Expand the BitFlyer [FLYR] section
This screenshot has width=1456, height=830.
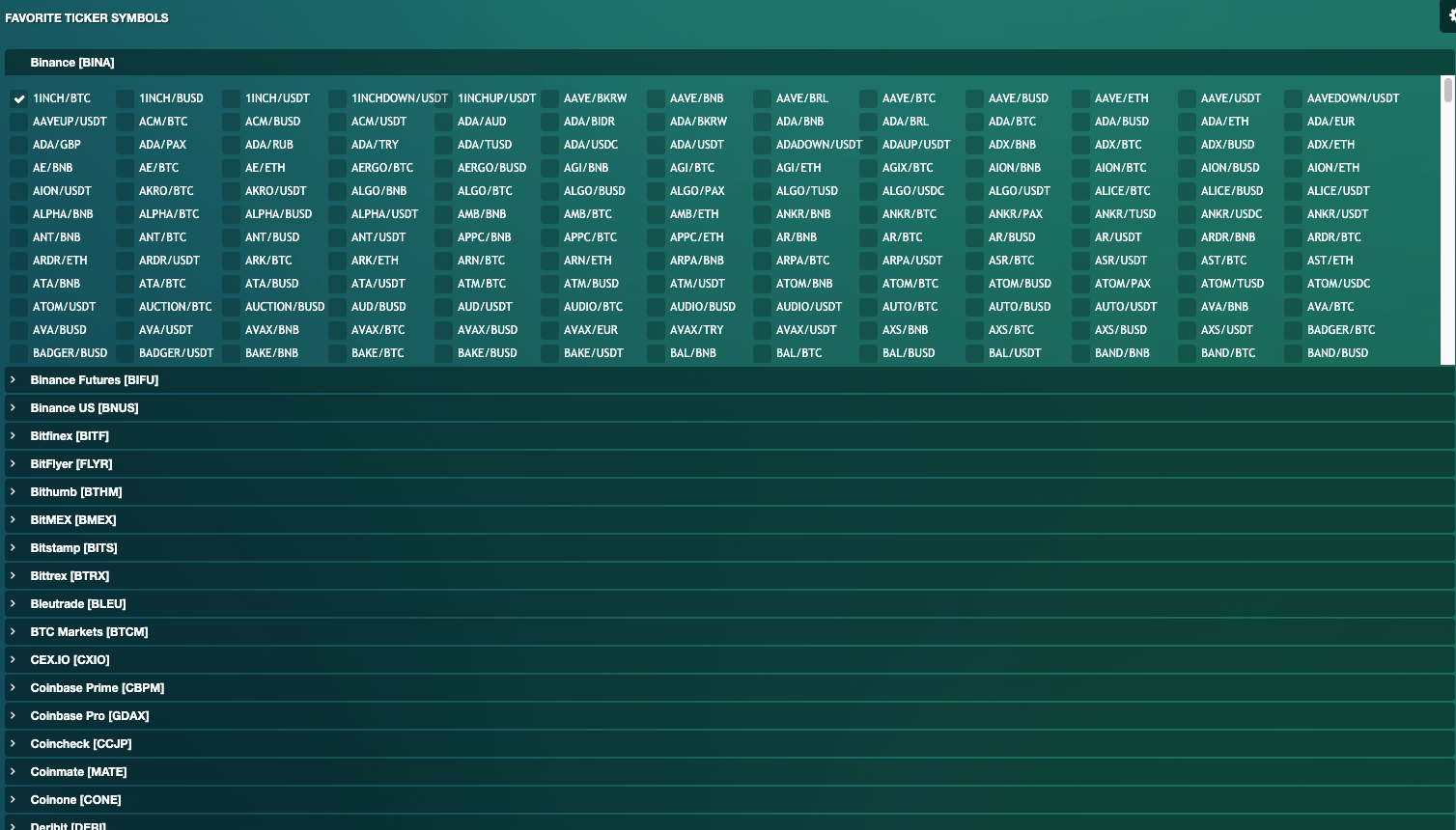(x=729, y=464)
